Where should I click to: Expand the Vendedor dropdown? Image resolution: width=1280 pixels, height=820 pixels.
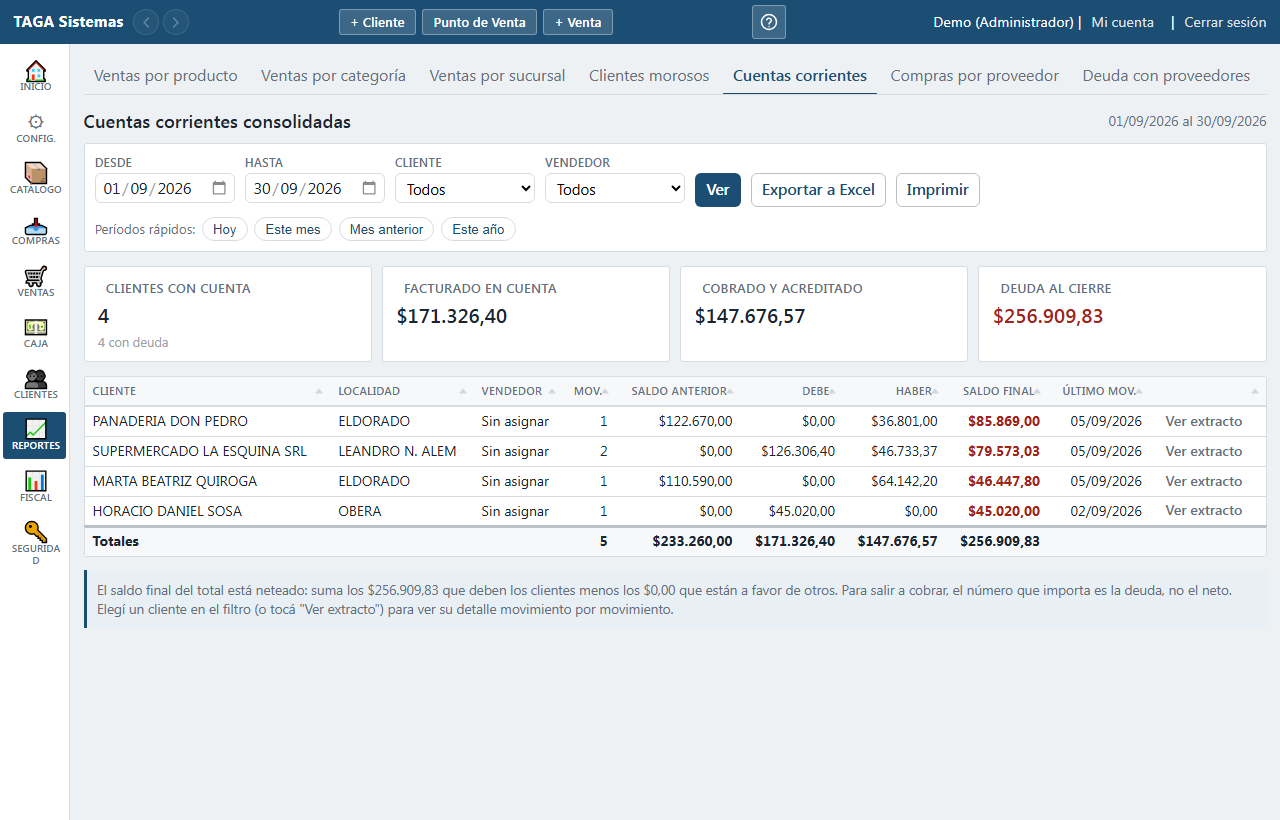(615, 188)
